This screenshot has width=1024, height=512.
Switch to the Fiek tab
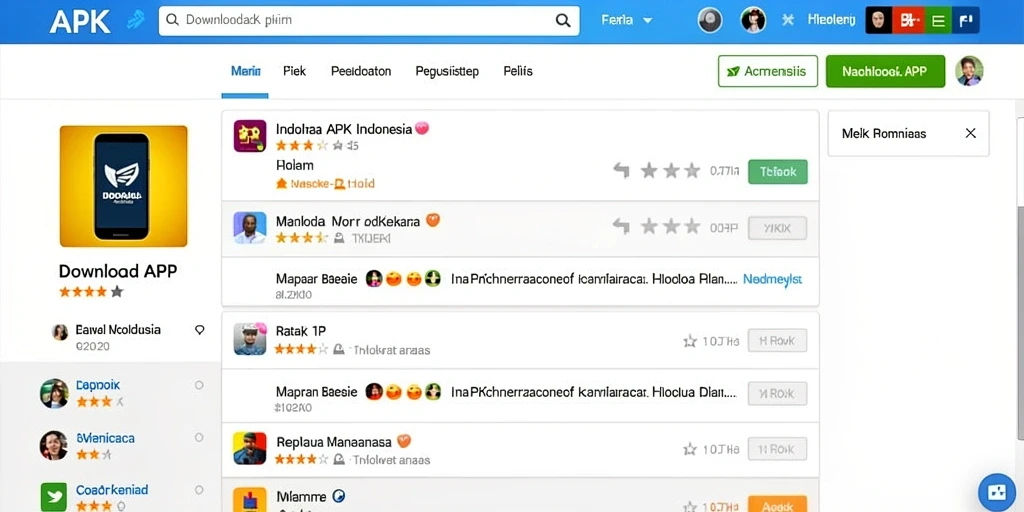pyautogui.click(x=295, y=71)
